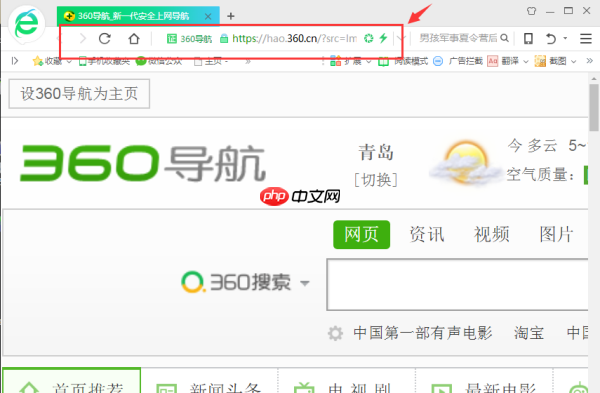Select the 网页 search tab
Screen dimensions: 600x393
362,235
